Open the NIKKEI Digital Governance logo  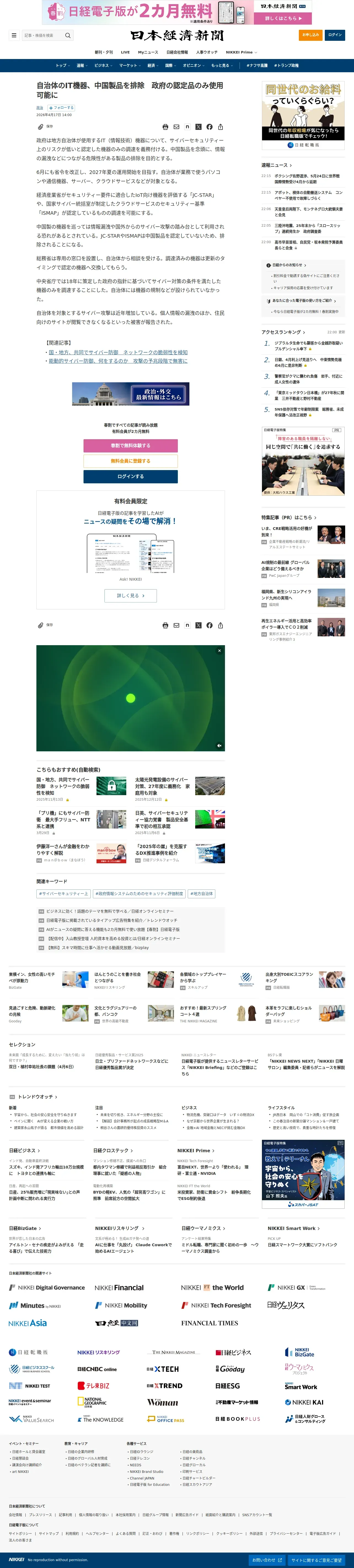pyautogui.click(x=47, y=1287)
